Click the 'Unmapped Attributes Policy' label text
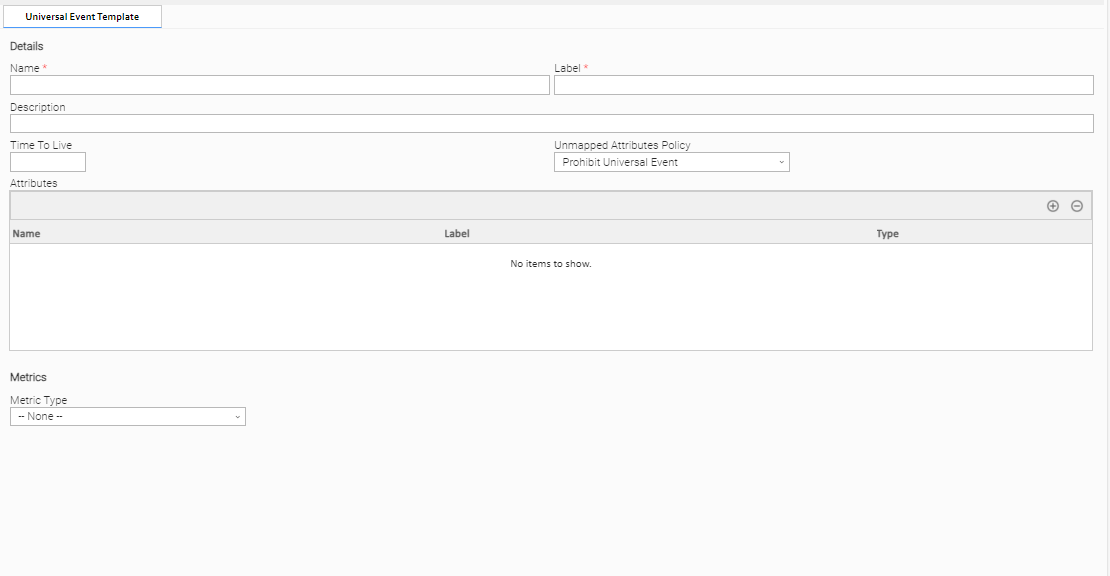Viewport: 1110px width, 576px height. click(x=622, y=145)
